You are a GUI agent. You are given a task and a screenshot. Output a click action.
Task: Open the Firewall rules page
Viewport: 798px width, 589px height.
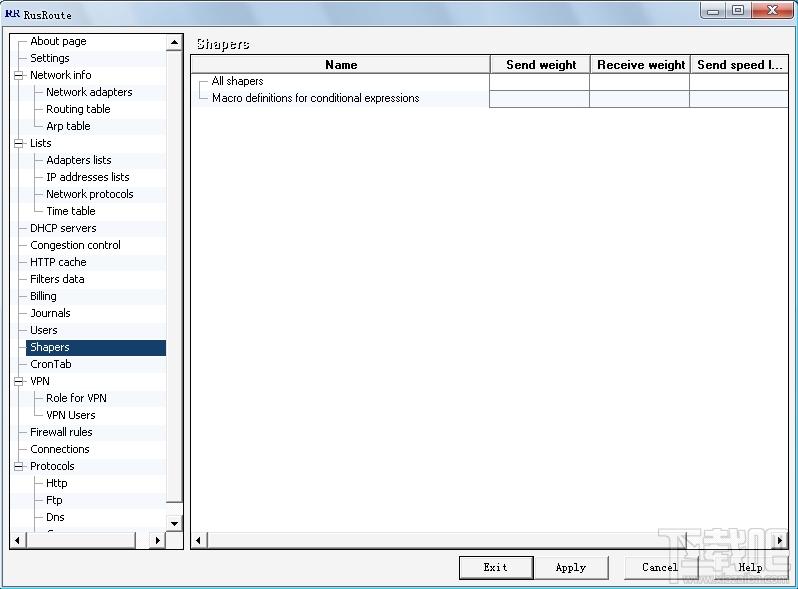(61, 432)
